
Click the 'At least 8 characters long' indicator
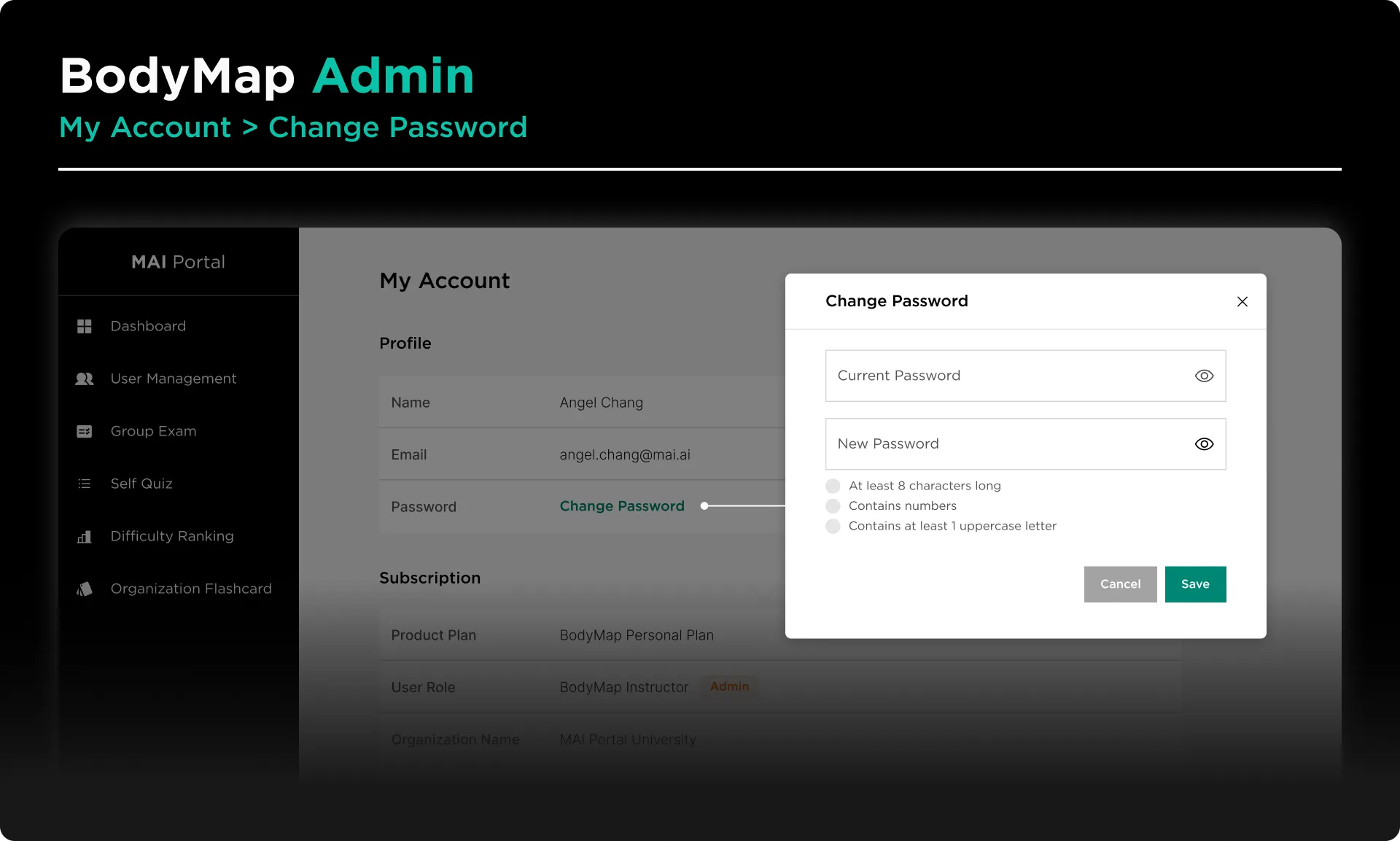coord(833,486)
